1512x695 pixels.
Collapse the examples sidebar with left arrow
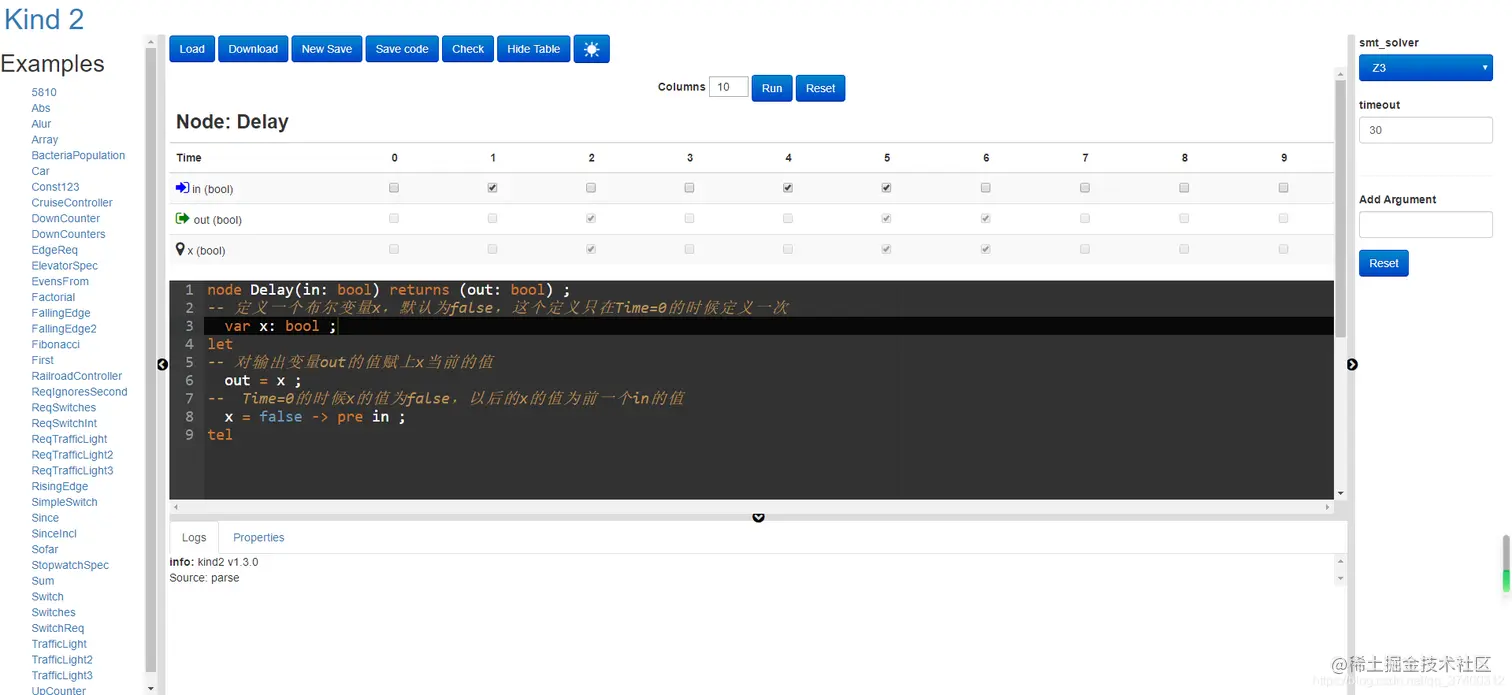pos(162,365)
